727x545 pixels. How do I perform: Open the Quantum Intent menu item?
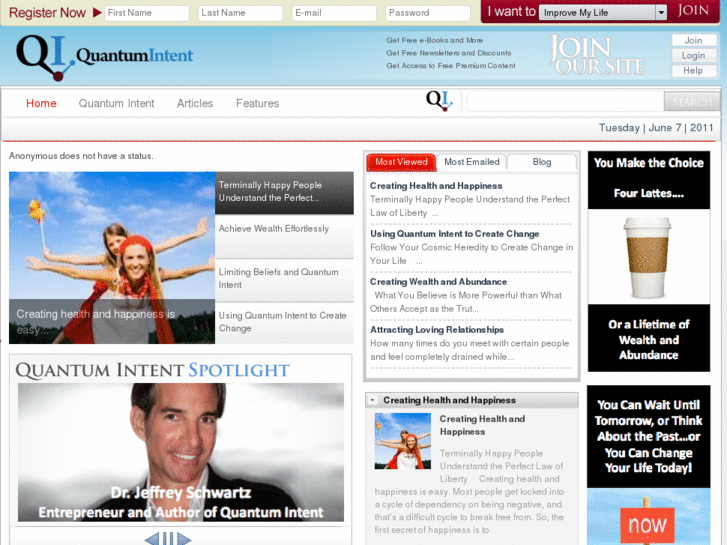click(x=116, y=103)
